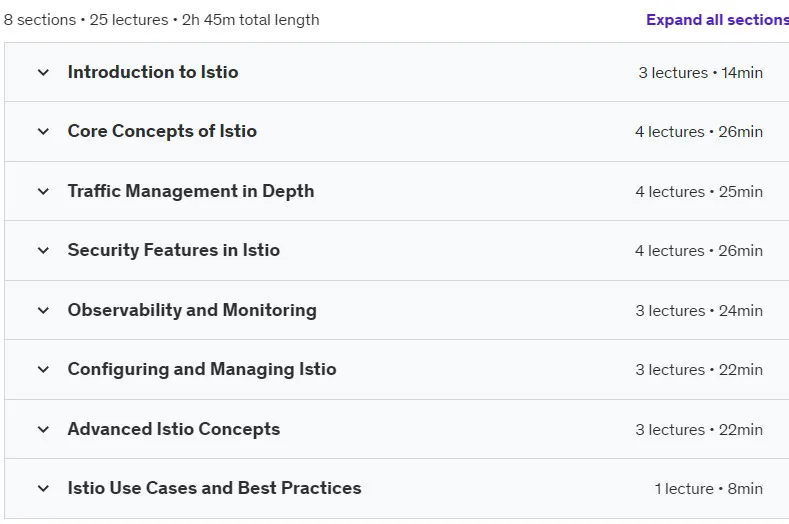This screenshot has height=524, width=789.
Task: Open Observability and Monitoring title
Action: 192,310
